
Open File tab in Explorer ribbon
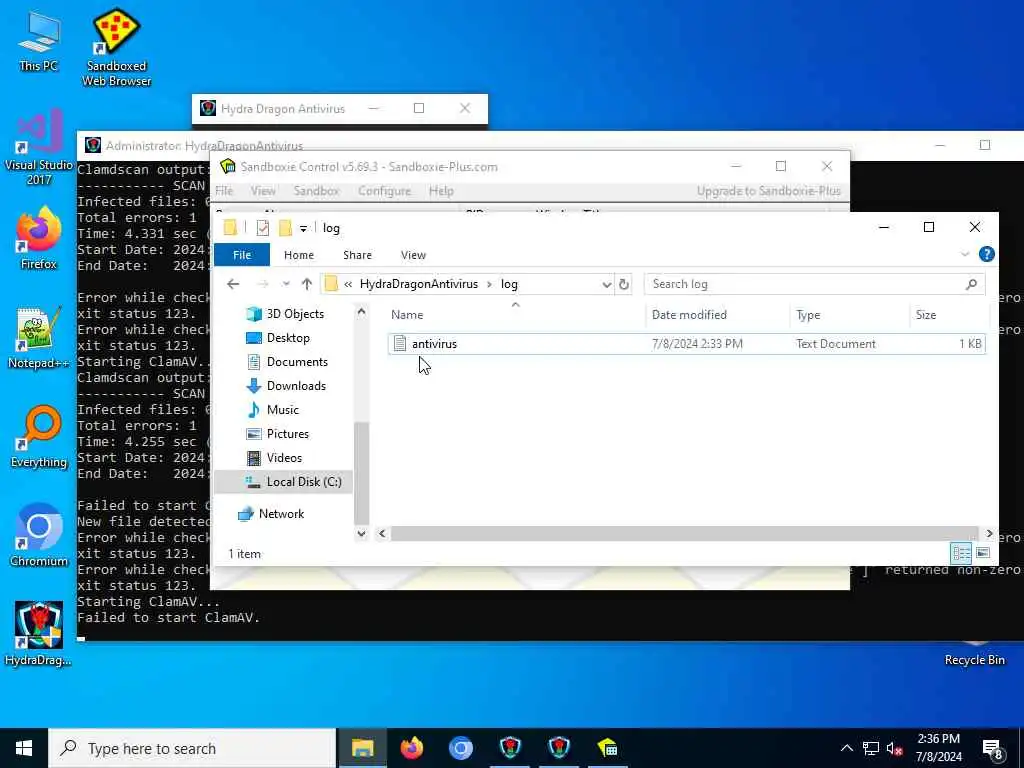coord(242,255)
